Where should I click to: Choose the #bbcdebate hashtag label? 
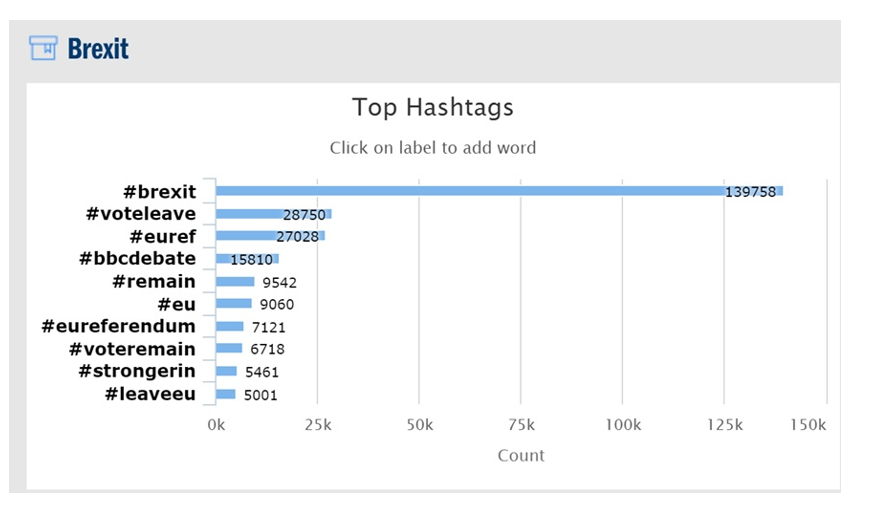point(137,259)
